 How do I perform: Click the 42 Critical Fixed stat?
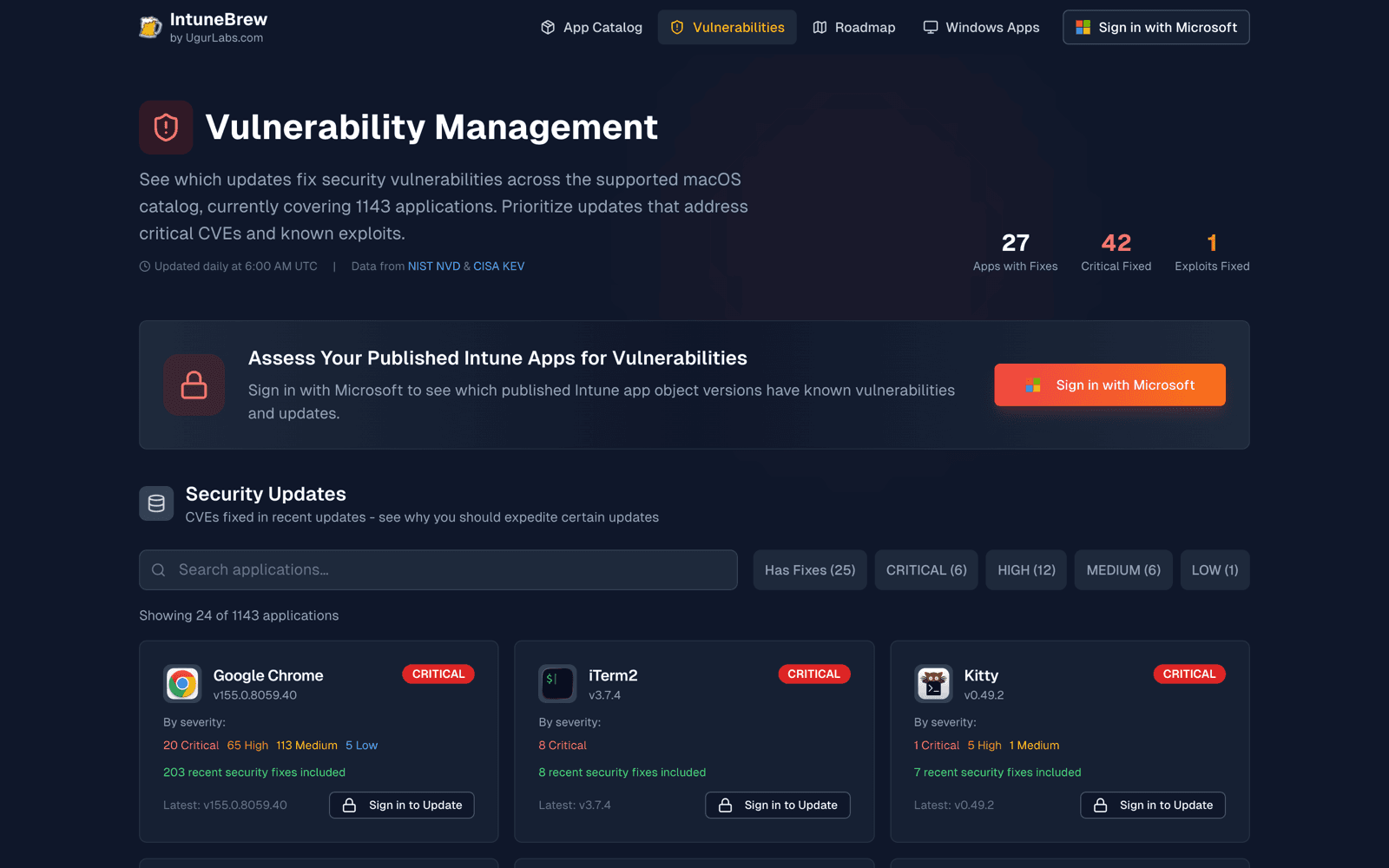(x=1116, y=253)
